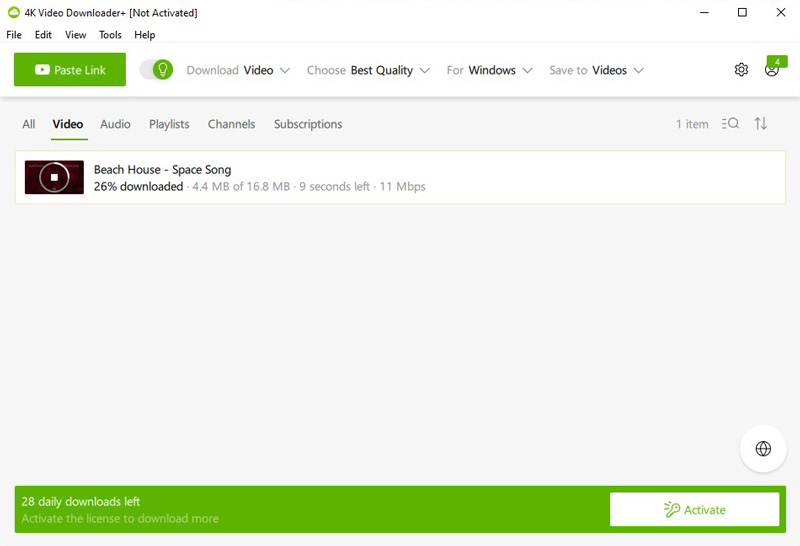Open the View menu

(x=76, y=35)
